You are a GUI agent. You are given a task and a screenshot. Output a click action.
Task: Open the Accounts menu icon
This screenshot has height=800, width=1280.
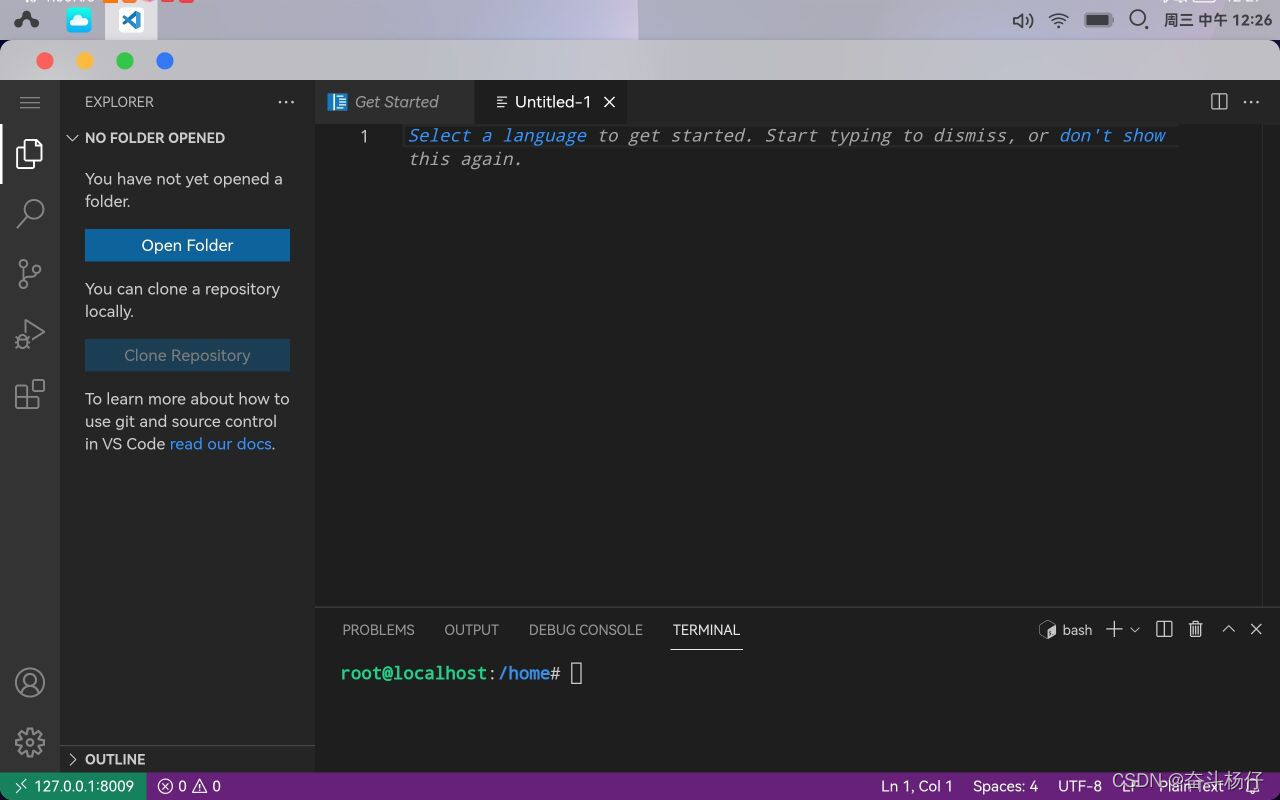[x=30, y=683]
